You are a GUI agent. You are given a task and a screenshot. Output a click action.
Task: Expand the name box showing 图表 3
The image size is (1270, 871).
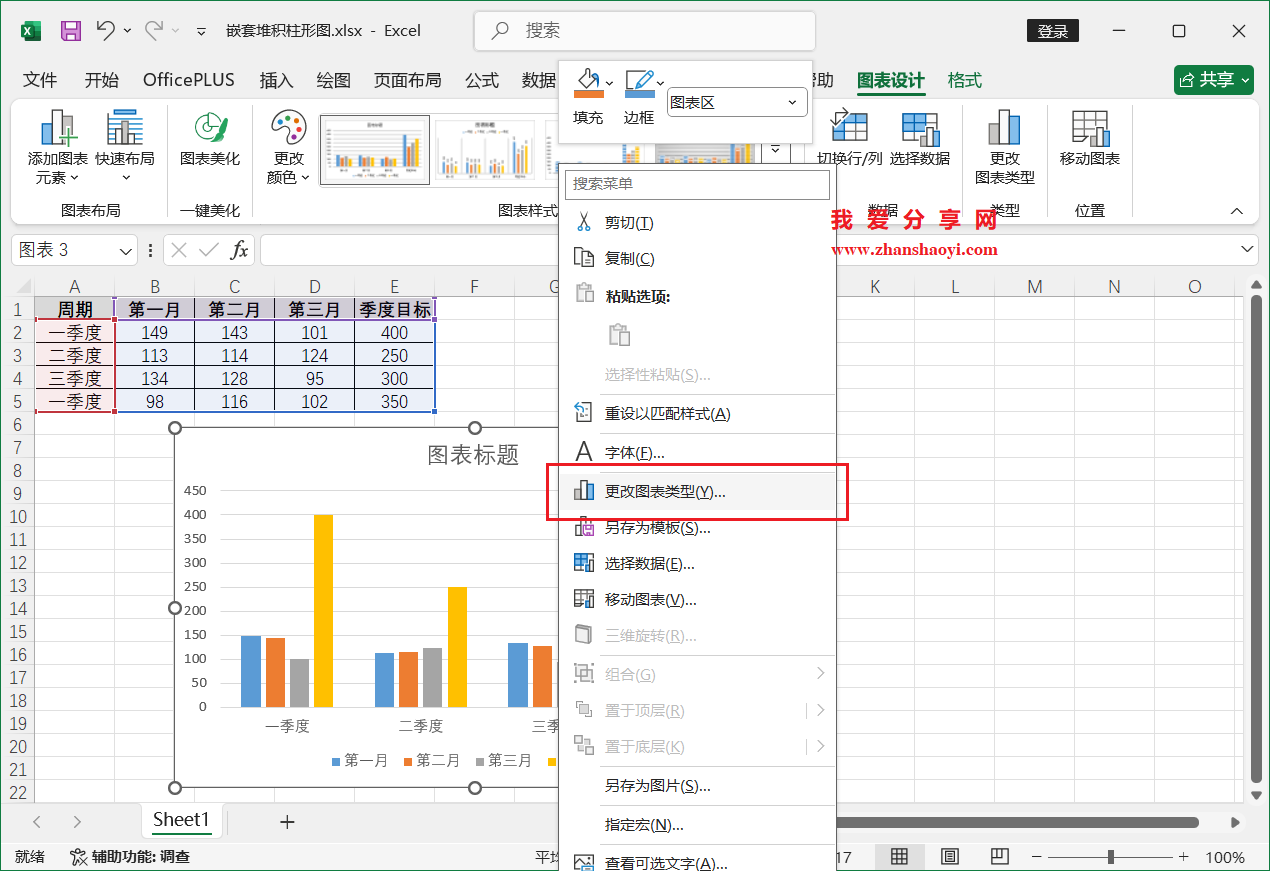tap(124, 249)
